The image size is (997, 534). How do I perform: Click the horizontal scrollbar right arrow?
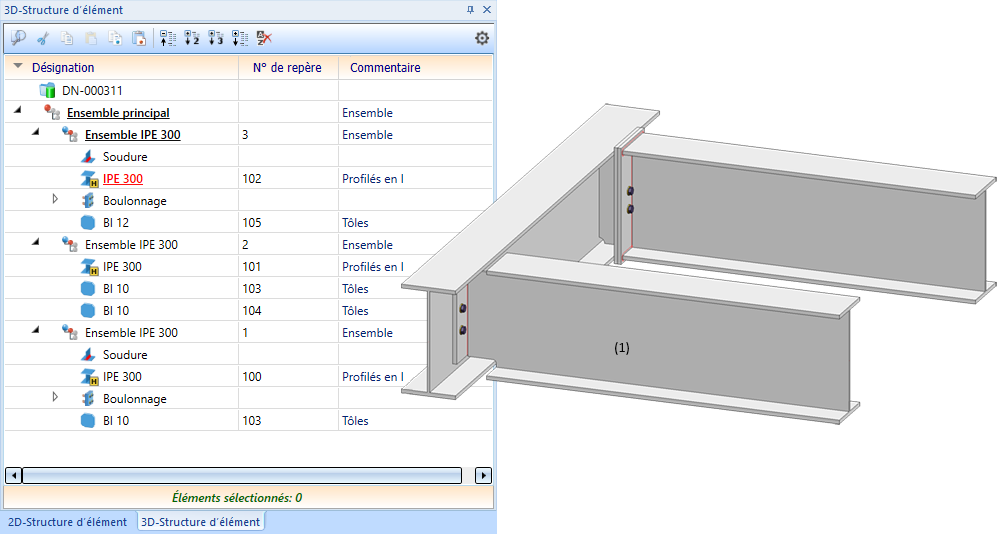pos(484,475)
